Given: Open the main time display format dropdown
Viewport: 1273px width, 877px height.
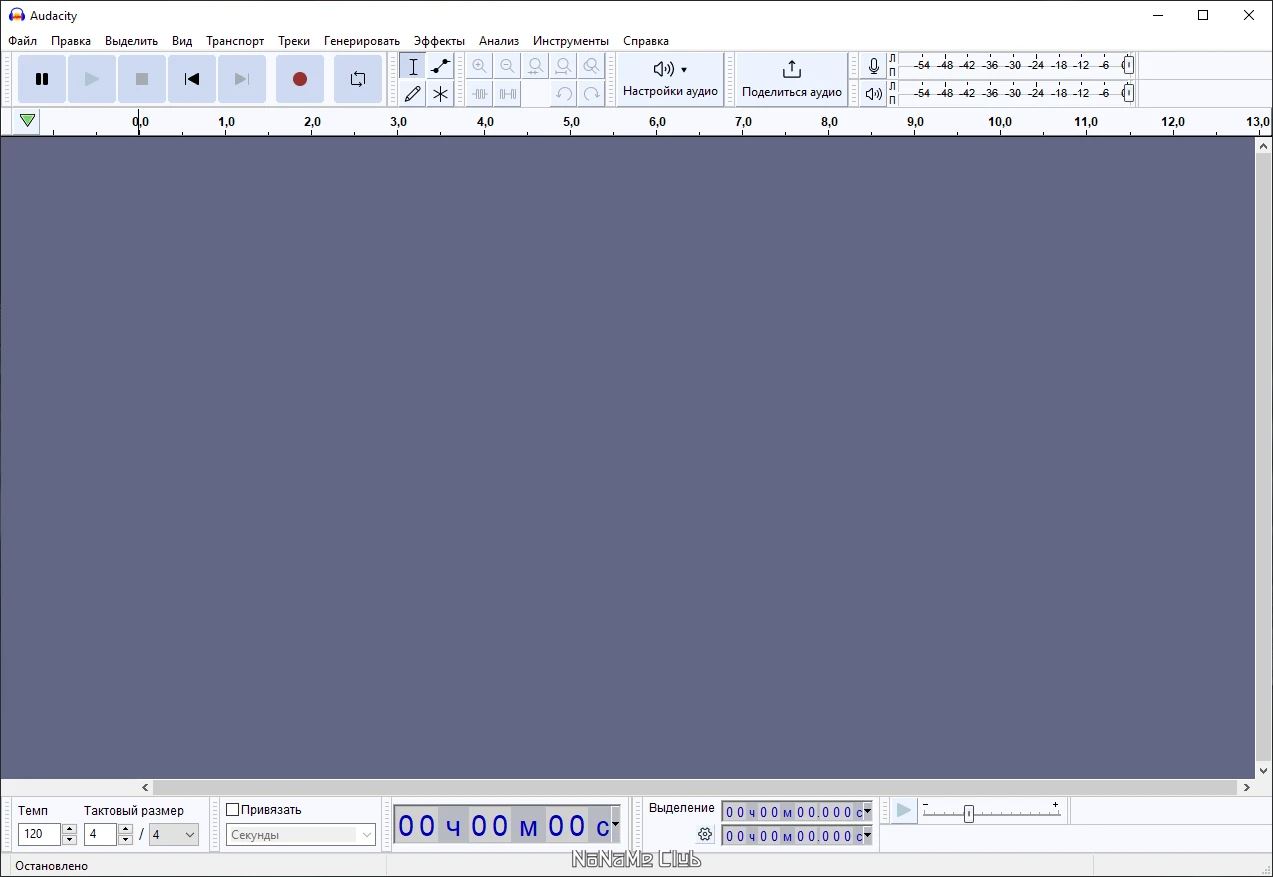Looking at the screenshot, I should coord(615,825).
